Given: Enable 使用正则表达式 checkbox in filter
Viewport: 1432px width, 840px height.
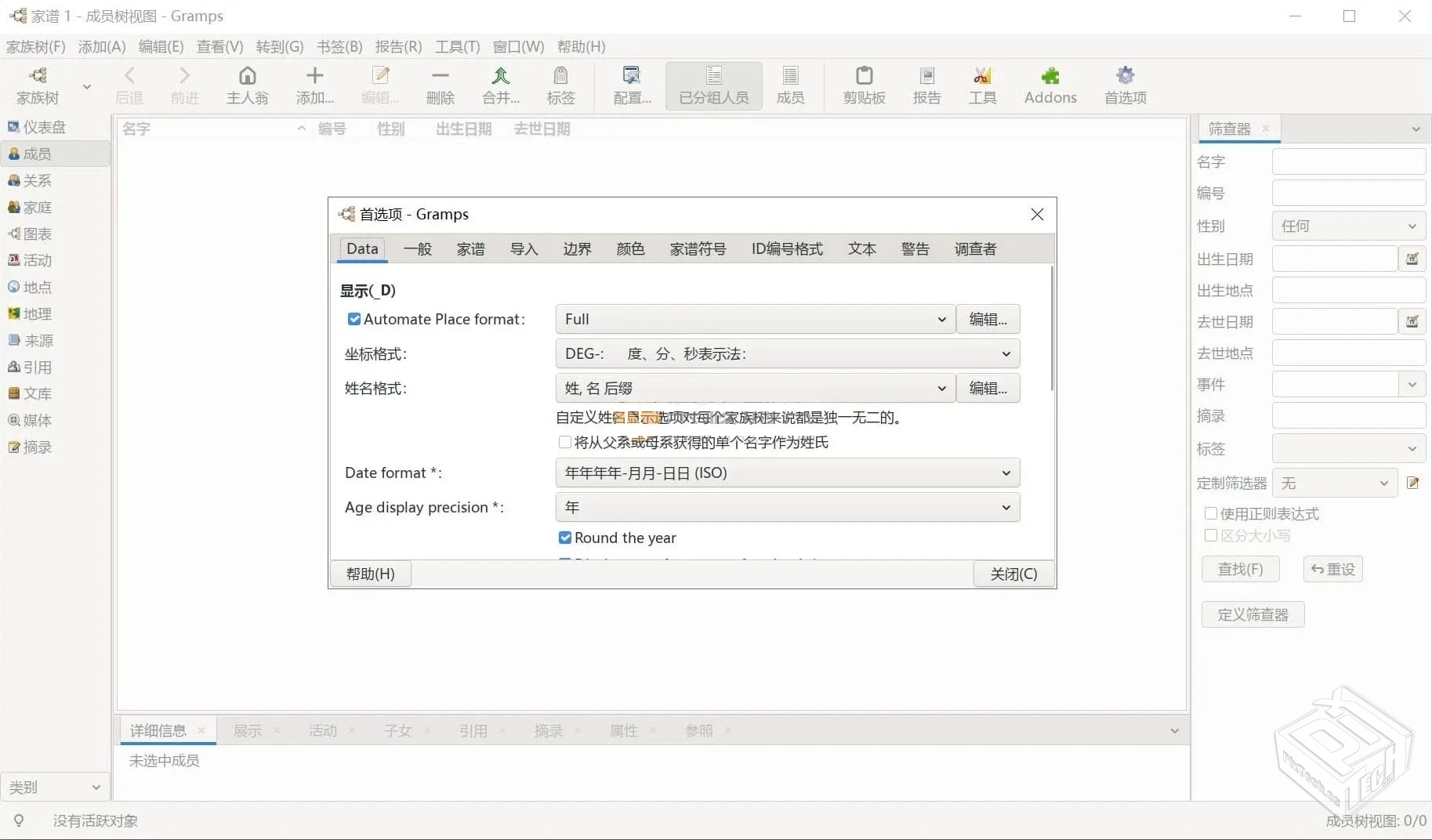Looking at the screenshot, I should [x=1211, y=513].
